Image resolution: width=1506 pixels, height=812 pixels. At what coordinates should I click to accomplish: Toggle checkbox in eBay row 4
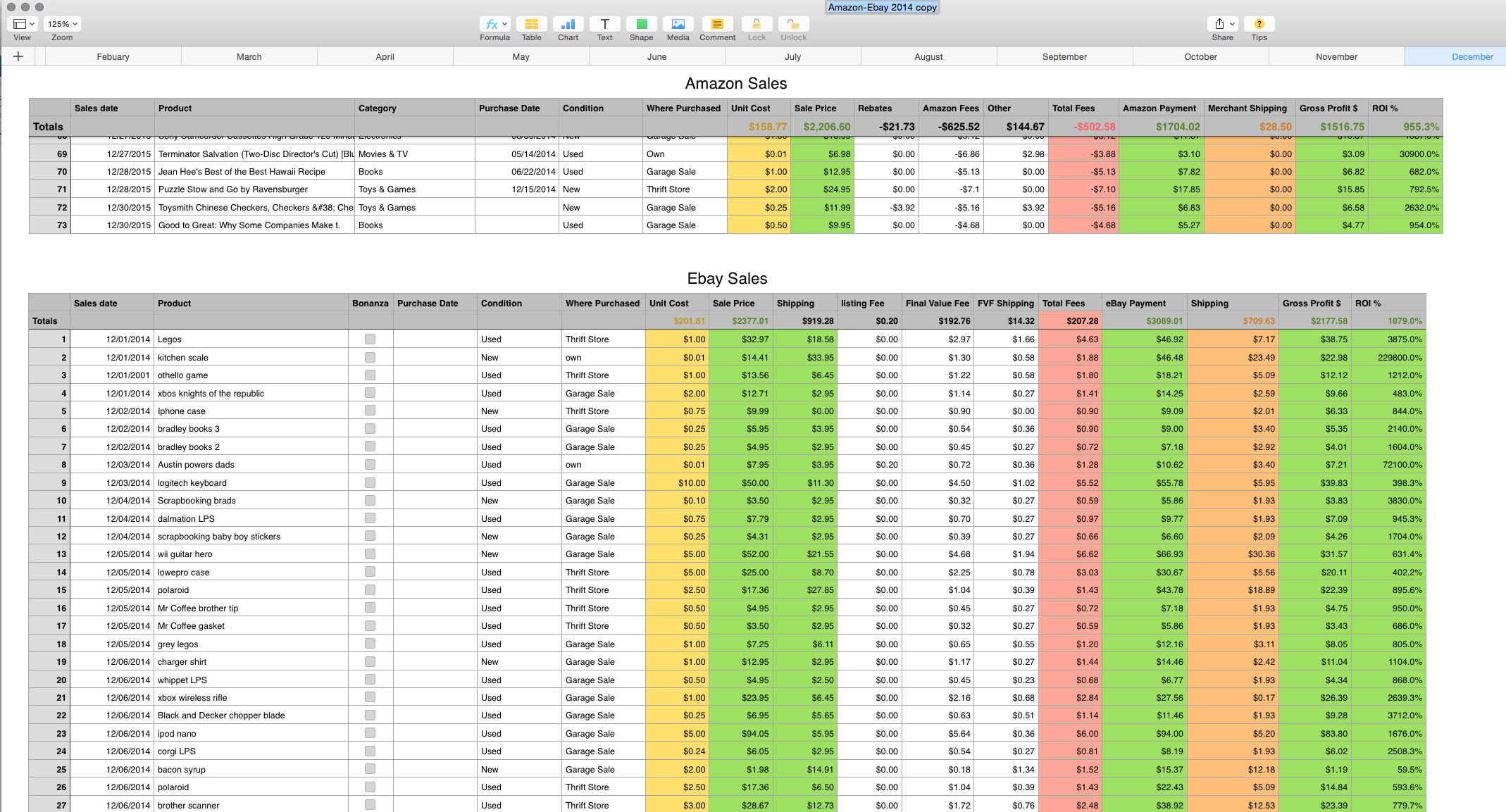point(369,392)
